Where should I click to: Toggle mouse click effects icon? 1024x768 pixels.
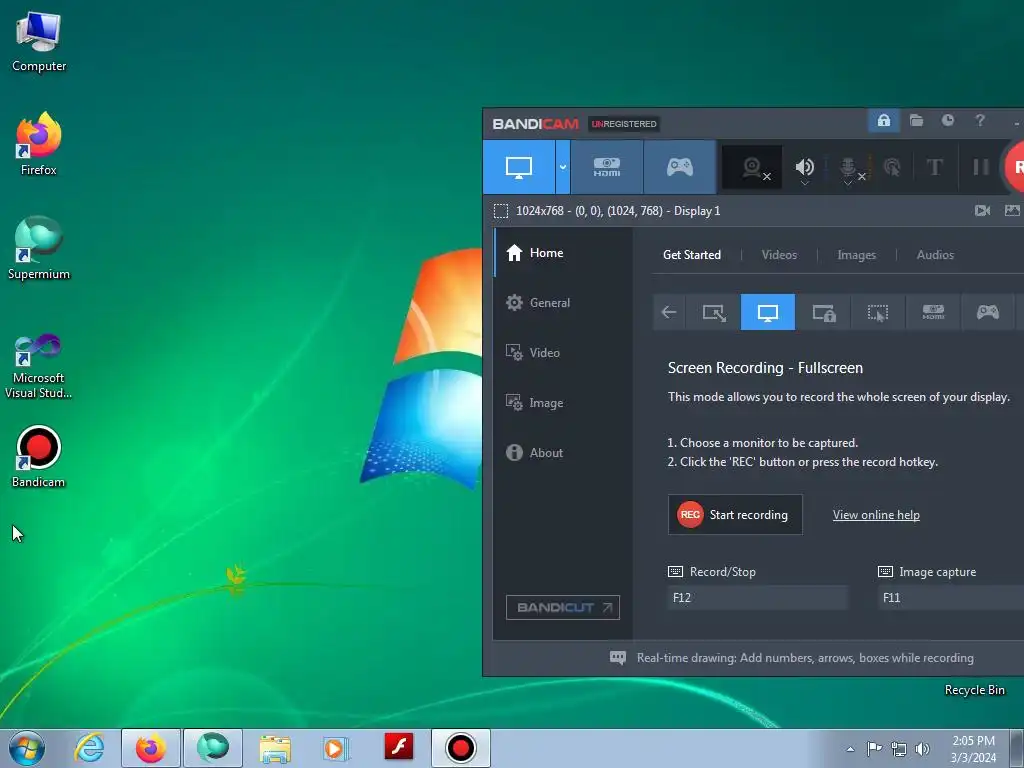pyautogui.click(x=891, y=167)
